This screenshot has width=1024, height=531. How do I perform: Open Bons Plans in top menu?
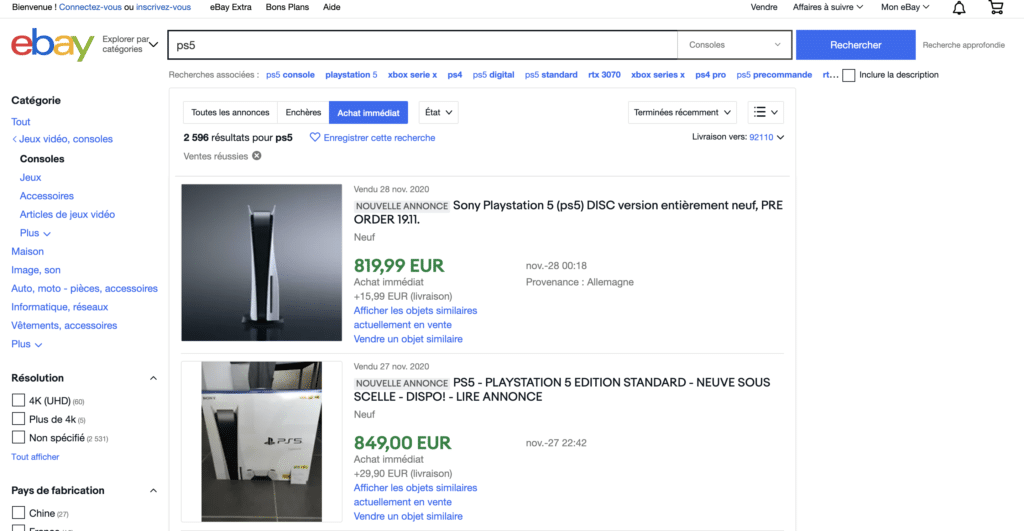click(x=287, y=7)
